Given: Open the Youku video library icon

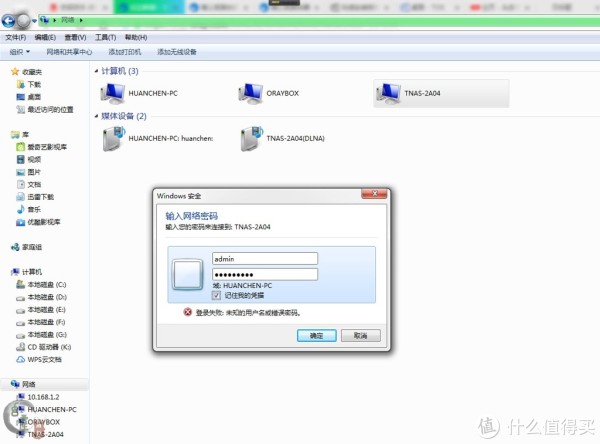Looking at the screenshot, I should click(x=21, y=222).
